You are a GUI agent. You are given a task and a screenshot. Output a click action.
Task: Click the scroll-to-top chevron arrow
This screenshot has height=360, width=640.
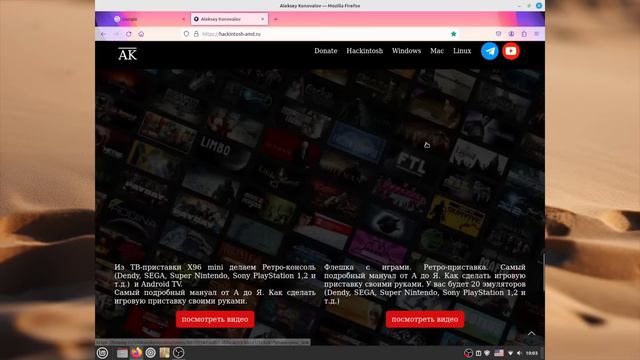[x=531, y=333]
